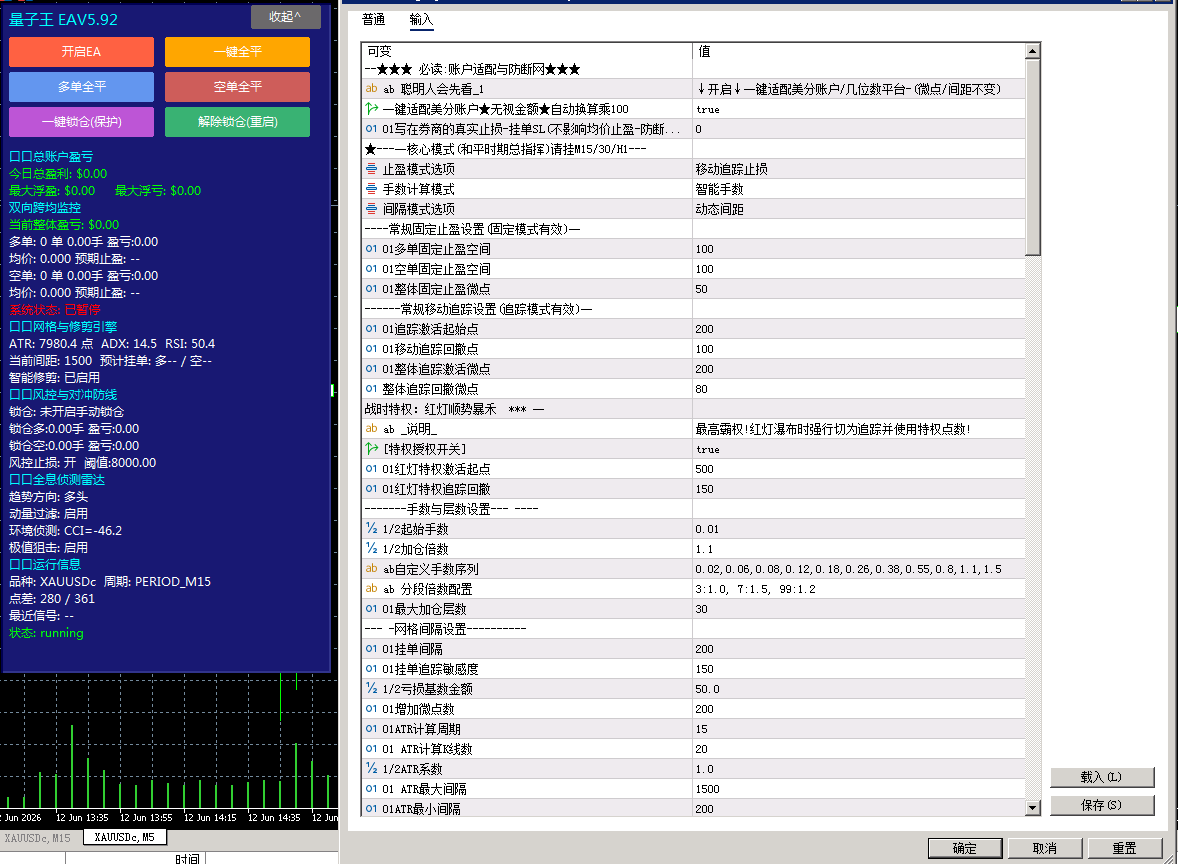Click 载入(L) to load preset
The height and width of the screenshot is (864, 1178).
[1101, 777]
